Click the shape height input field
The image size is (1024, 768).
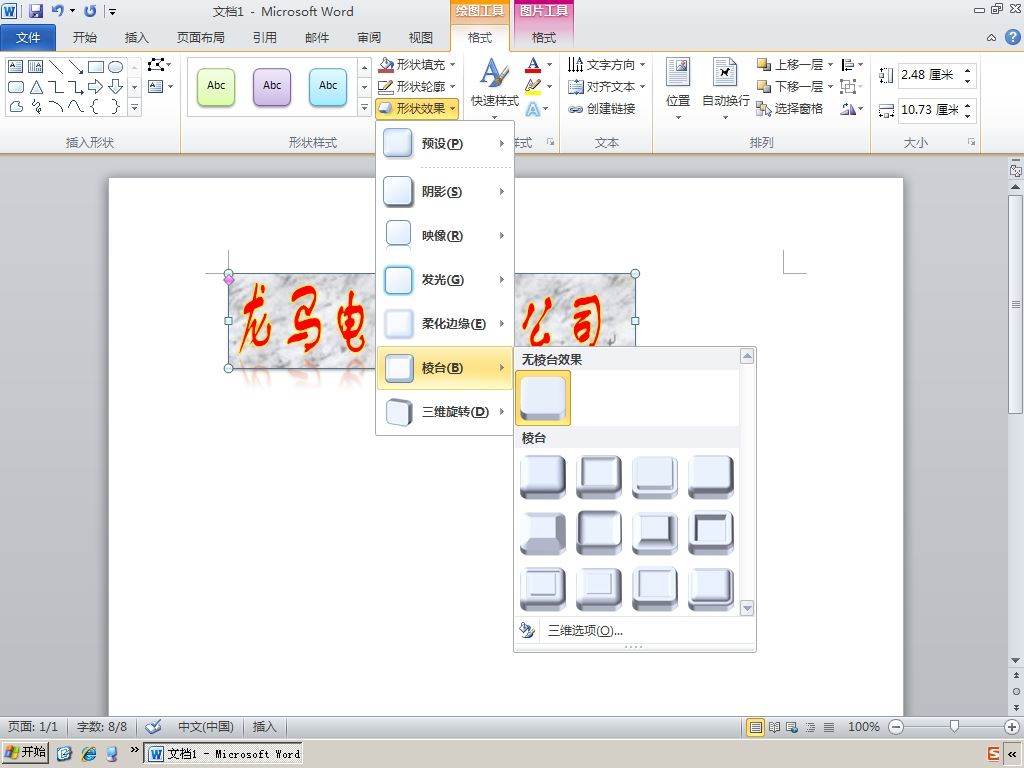click(x=930, y=75)
